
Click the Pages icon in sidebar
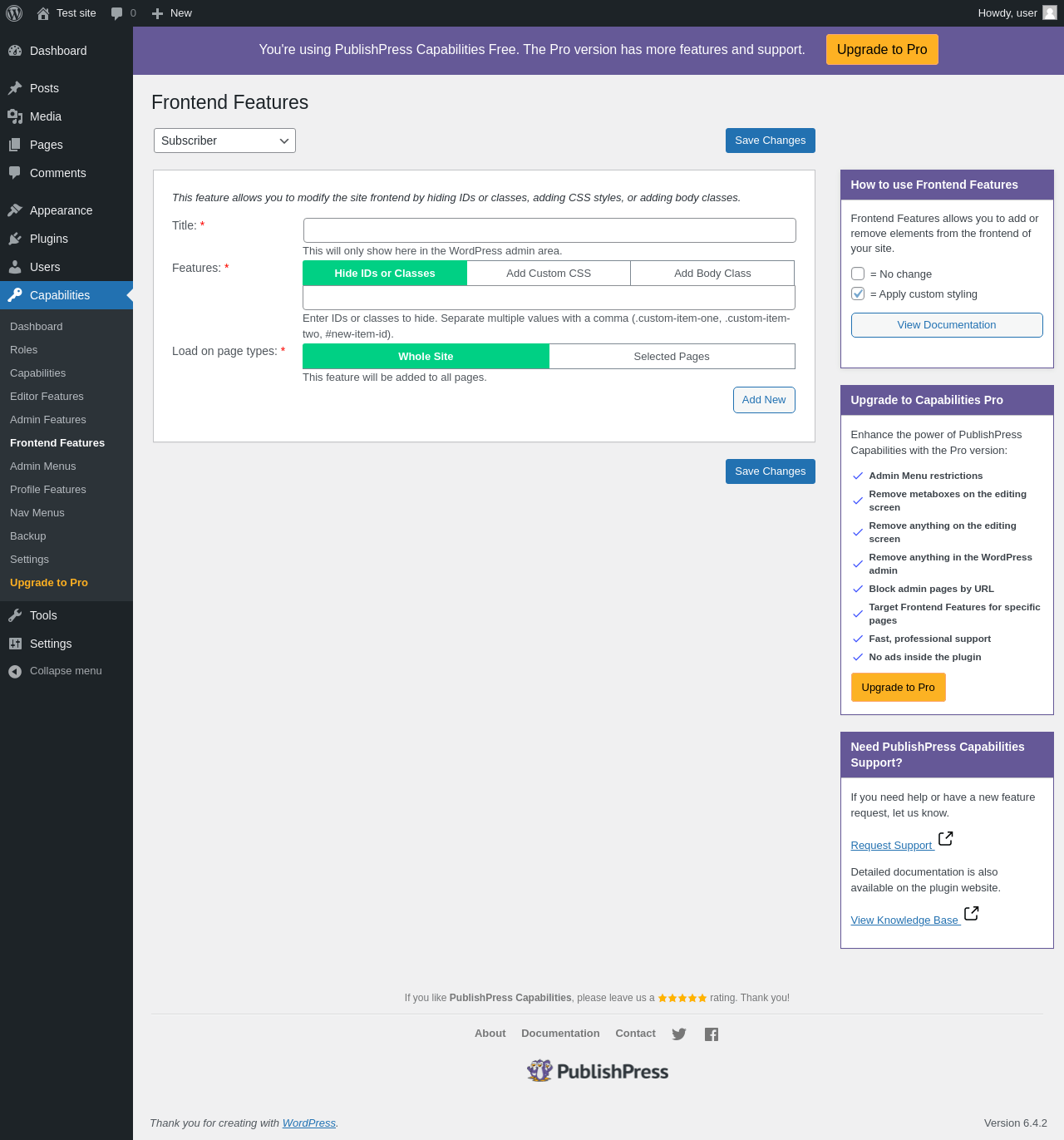15,145
